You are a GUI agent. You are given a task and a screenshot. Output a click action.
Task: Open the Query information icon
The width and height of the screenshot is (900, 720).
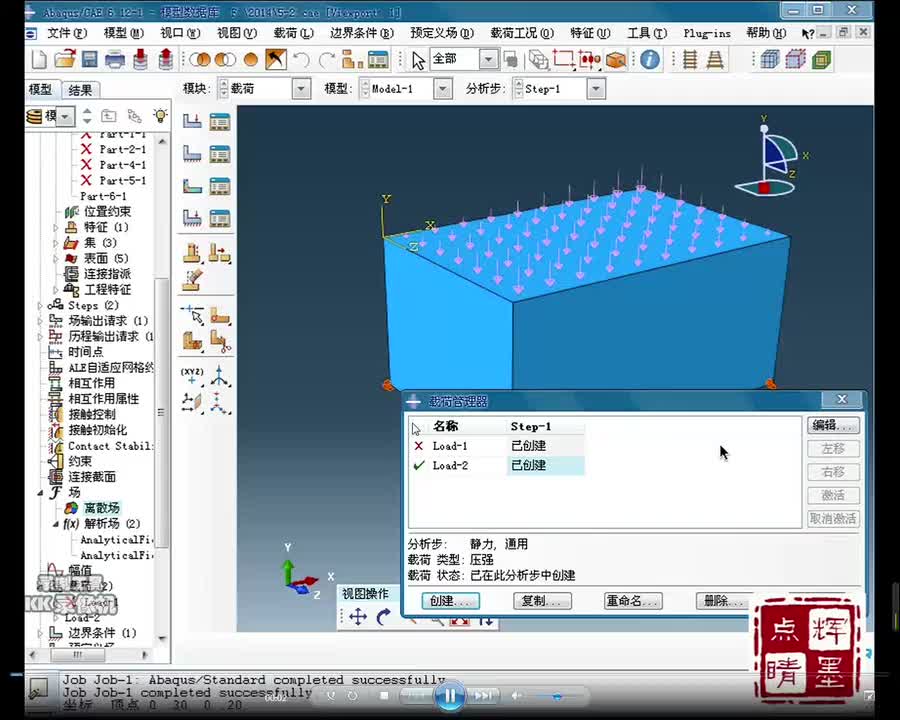(x=650, y=59)
